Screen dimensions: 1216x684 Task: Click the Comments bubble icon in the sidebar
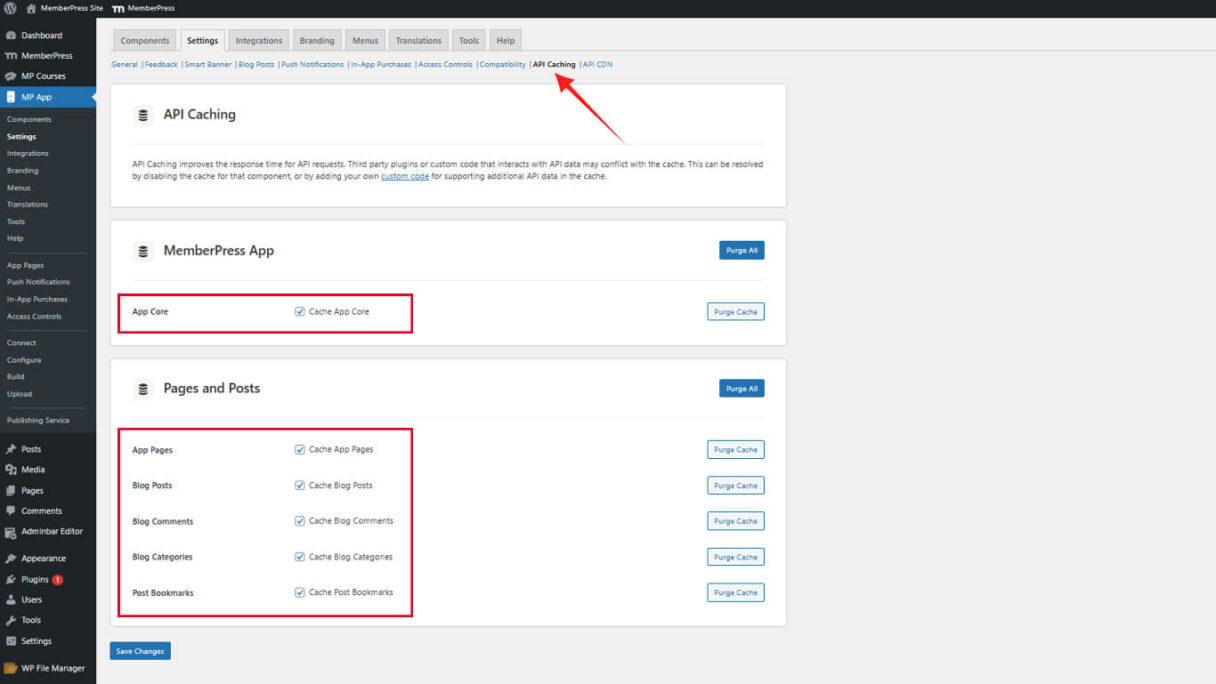(x=9, y=510)
